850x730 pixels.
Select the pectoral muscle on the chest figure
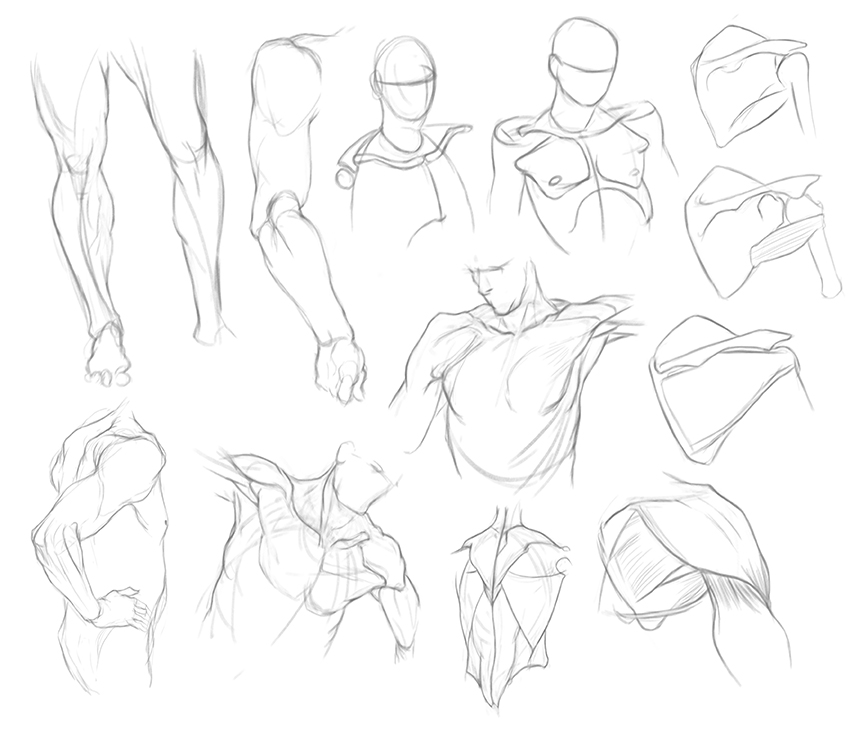point(548,165)
